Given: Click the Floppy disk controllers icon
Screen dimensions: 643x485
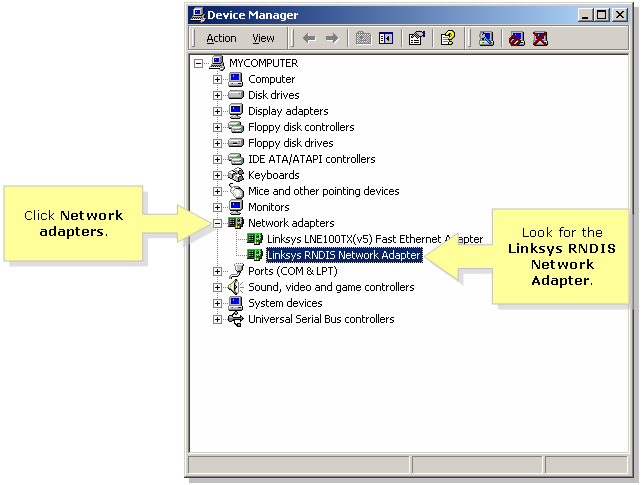Looking at the screenshot, I should pyautogui.click(x=236, y=127).
